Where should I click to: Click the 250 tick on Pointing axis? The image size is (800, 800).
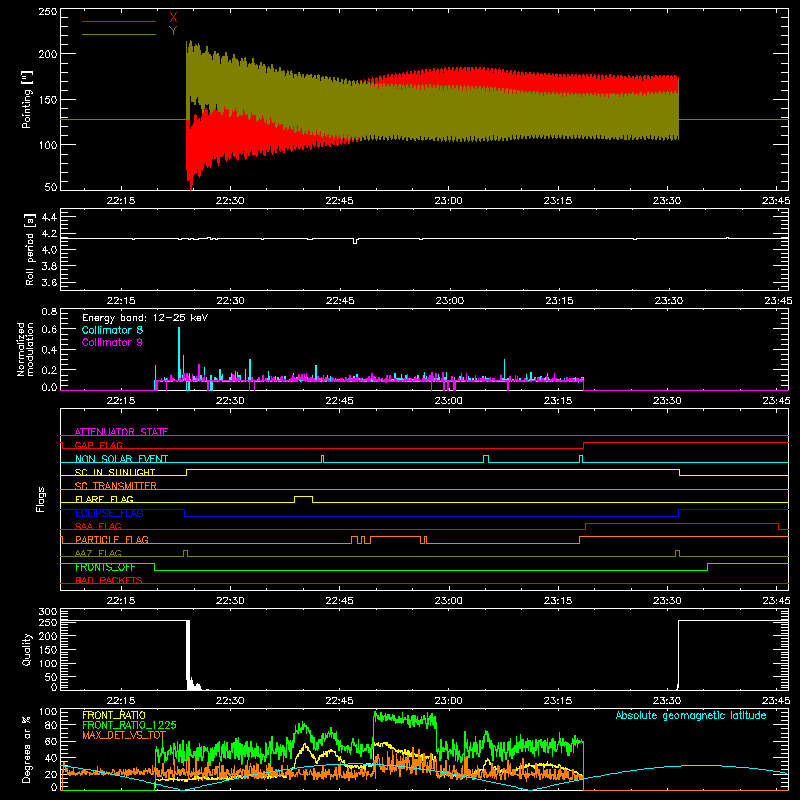pos(47,11)
